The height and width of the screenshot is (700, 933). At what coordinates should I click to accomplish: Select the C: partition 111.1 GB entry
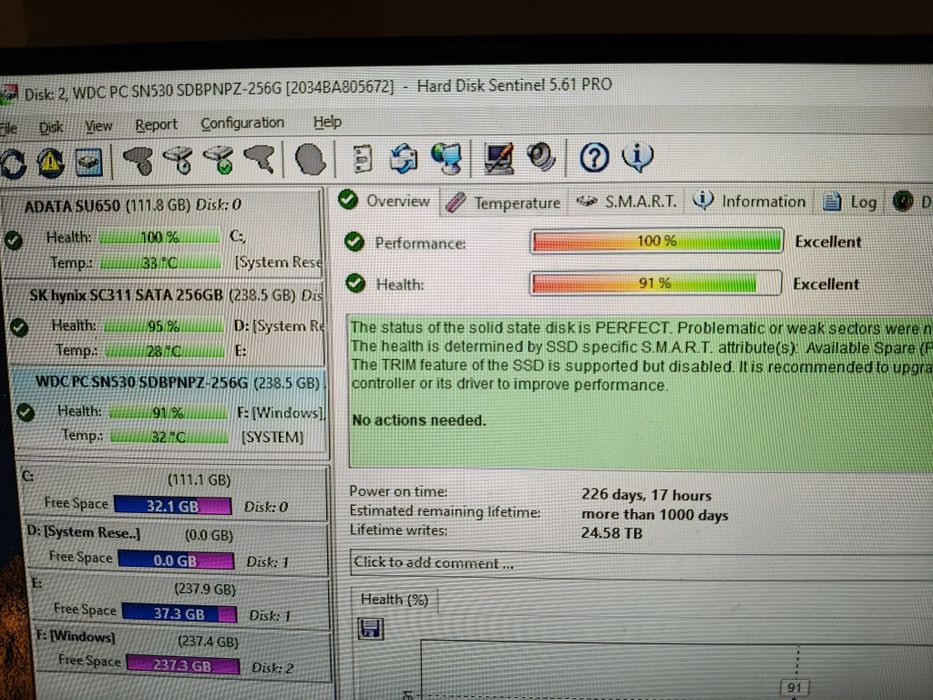[x=173, y=493]
